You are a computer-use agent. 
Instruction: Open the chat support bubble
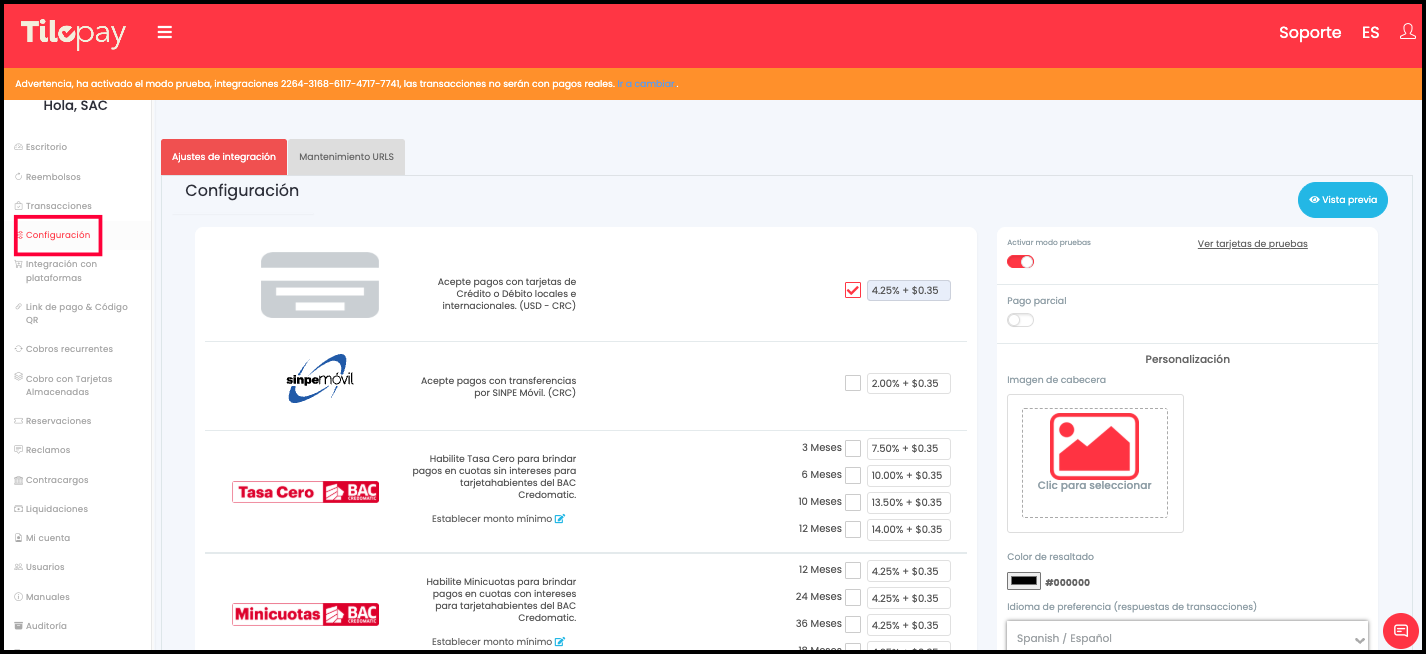1399,630
